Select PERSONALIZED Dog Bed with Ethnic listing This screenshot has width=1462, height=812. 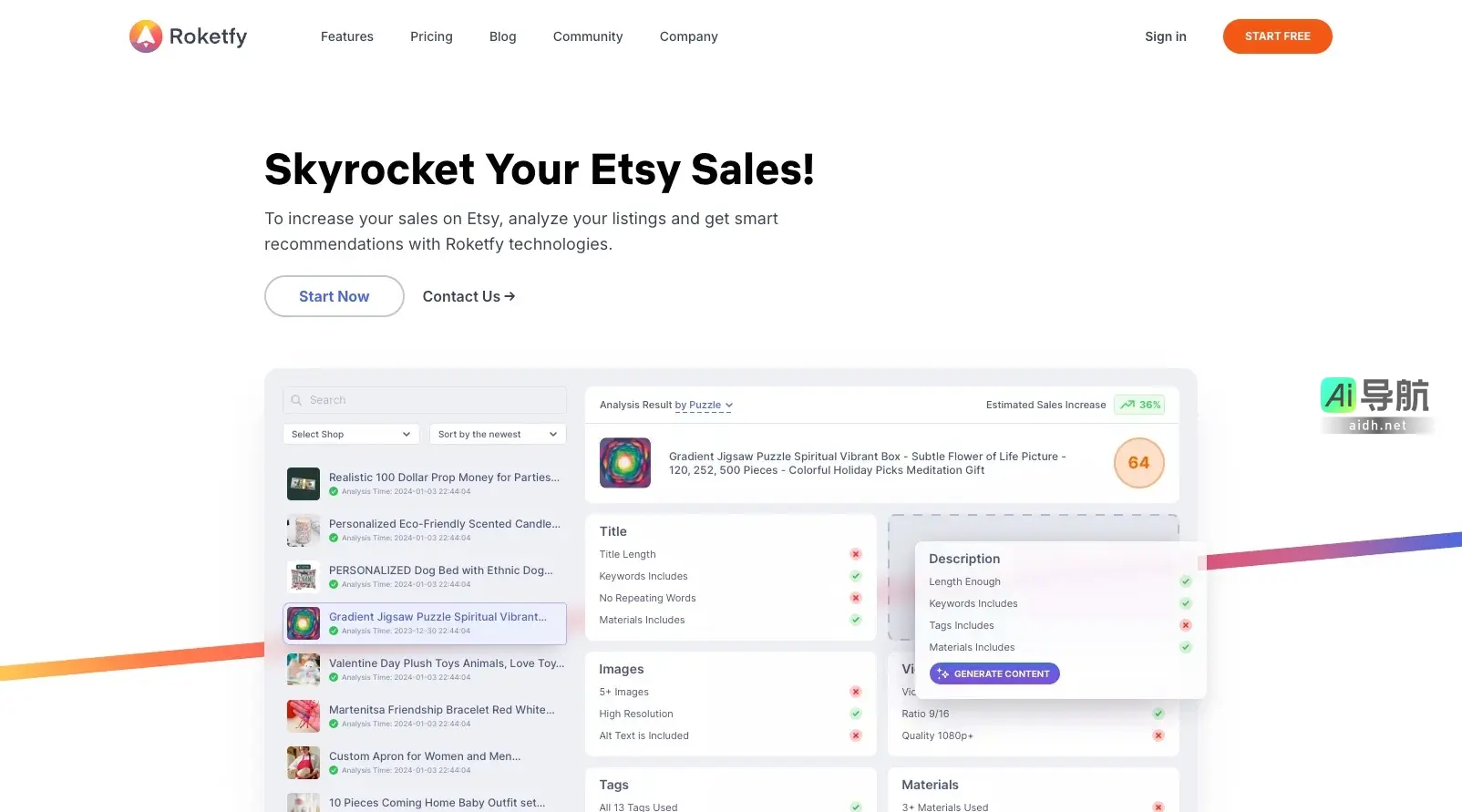coord(425,576)
